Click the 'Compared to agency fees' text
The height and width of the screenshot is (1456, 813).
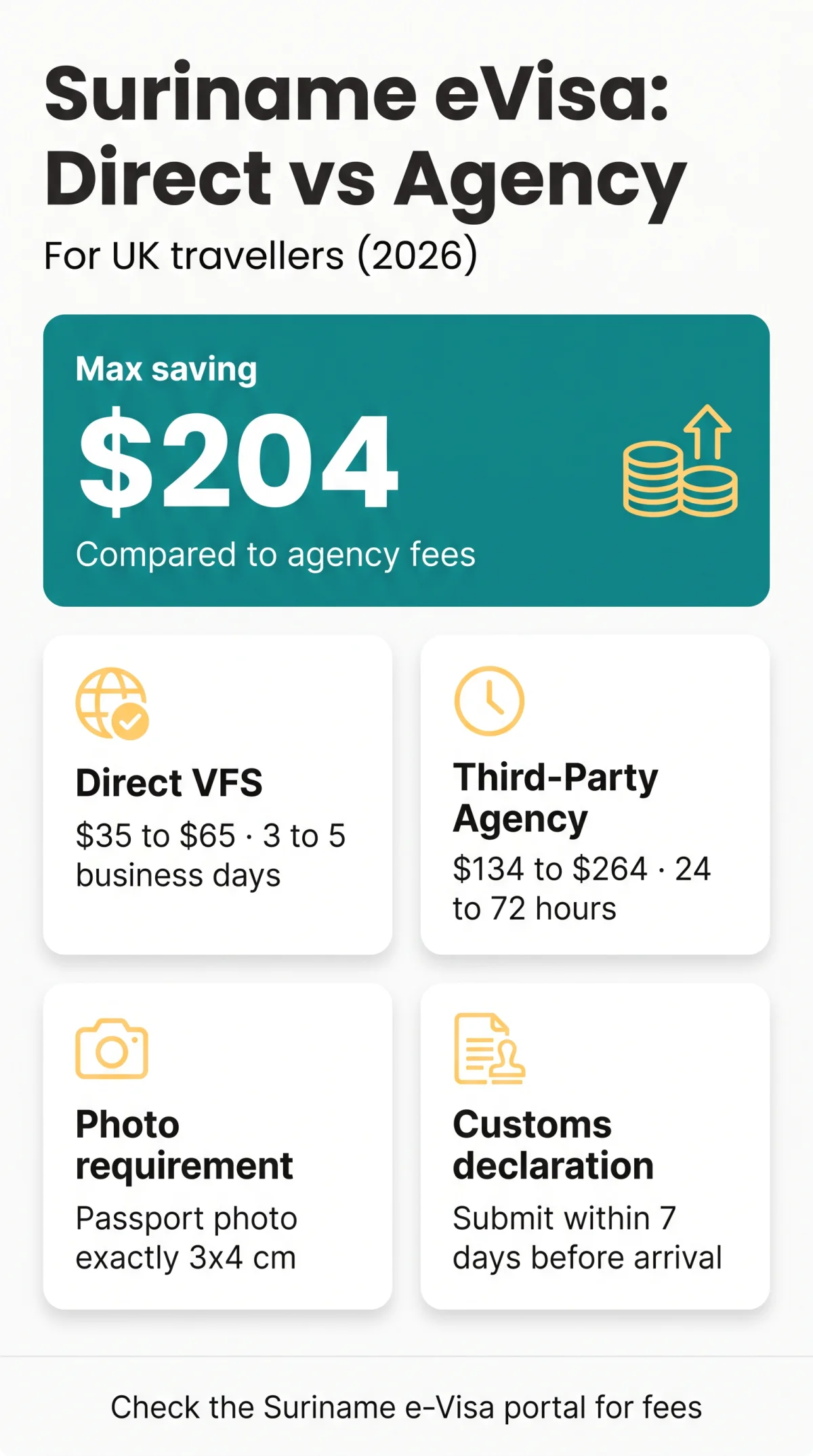(276, 555)
